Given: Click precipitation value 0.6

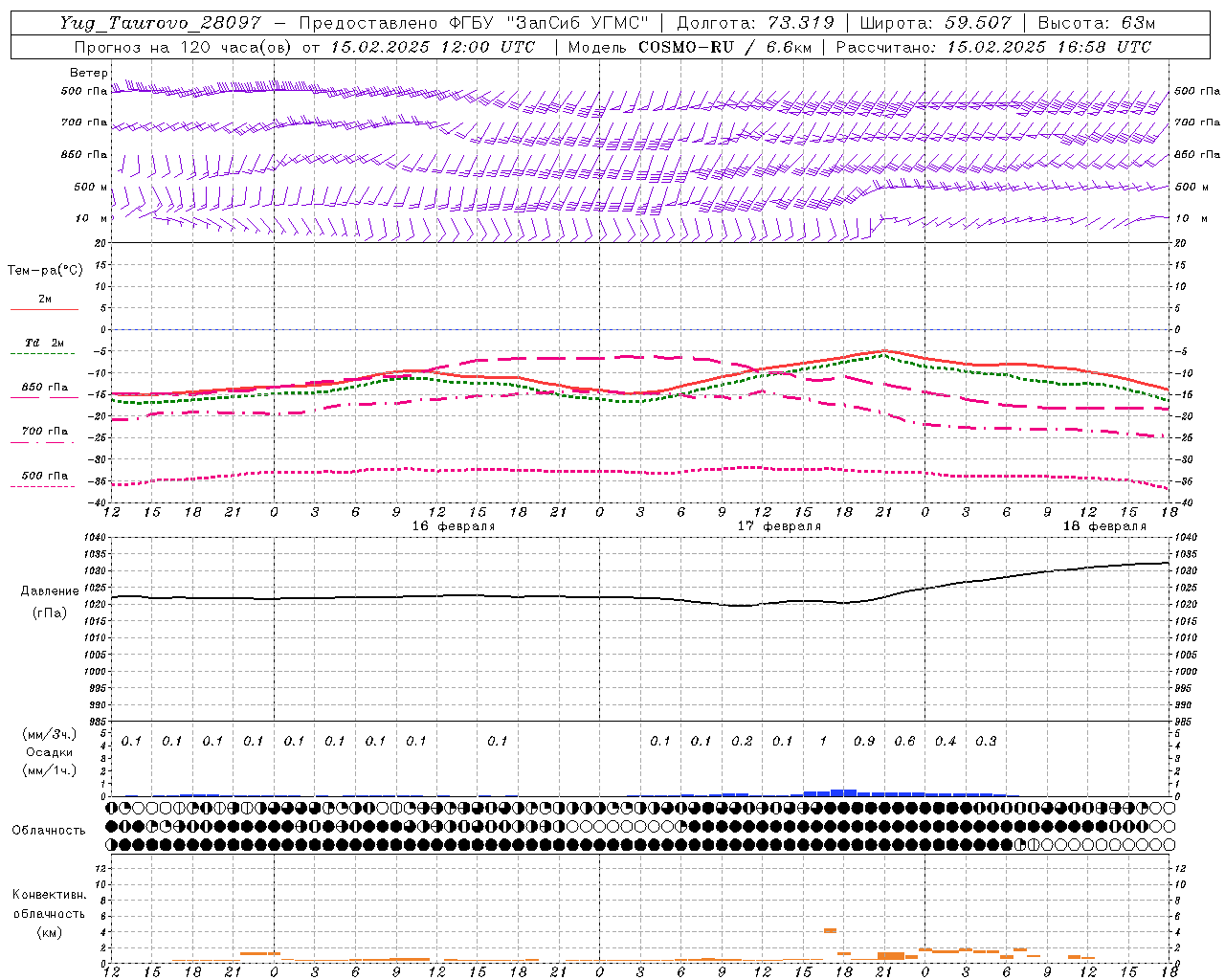Looking at the screenshot, I should (x=904, y=741).
